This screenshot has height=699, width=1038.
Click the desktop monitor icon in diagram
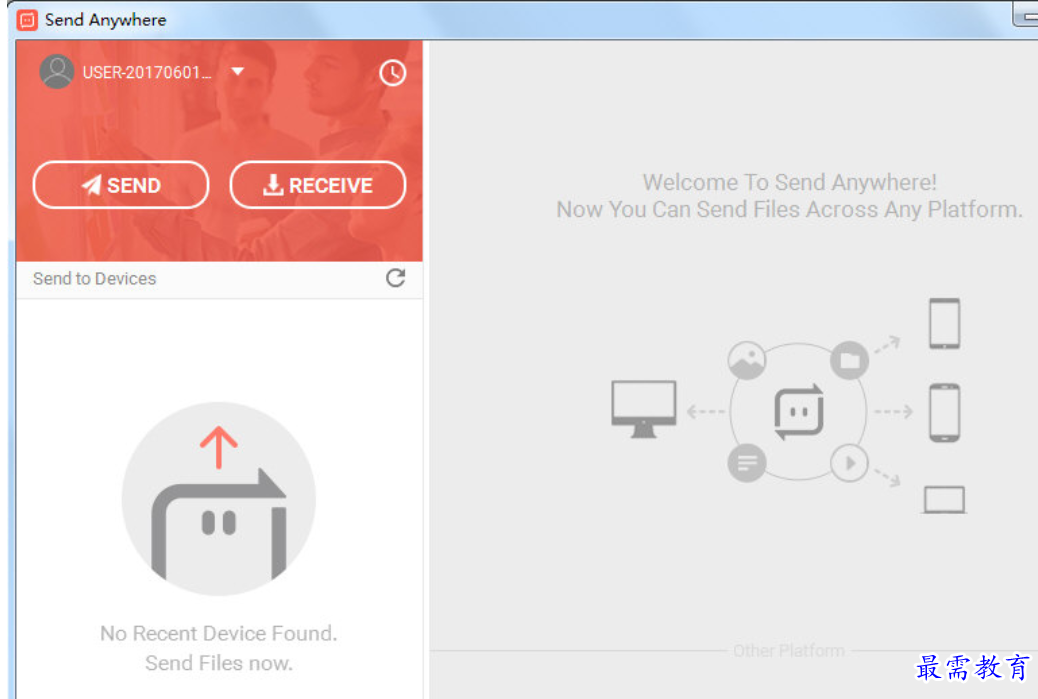(643, 409)
